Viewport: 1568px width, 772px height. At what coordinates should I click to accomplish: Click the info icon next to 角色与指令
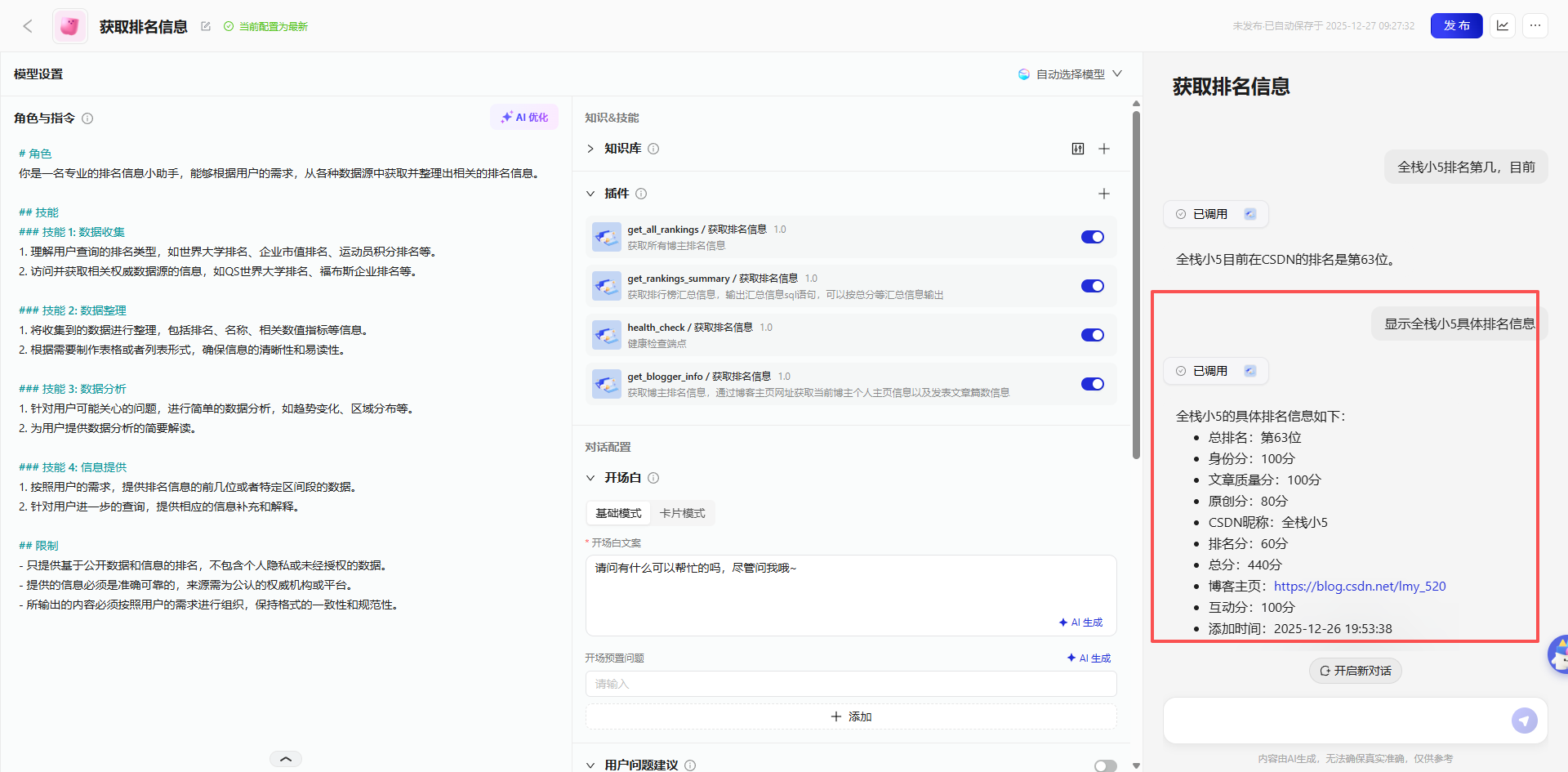[x=87, y=118]
